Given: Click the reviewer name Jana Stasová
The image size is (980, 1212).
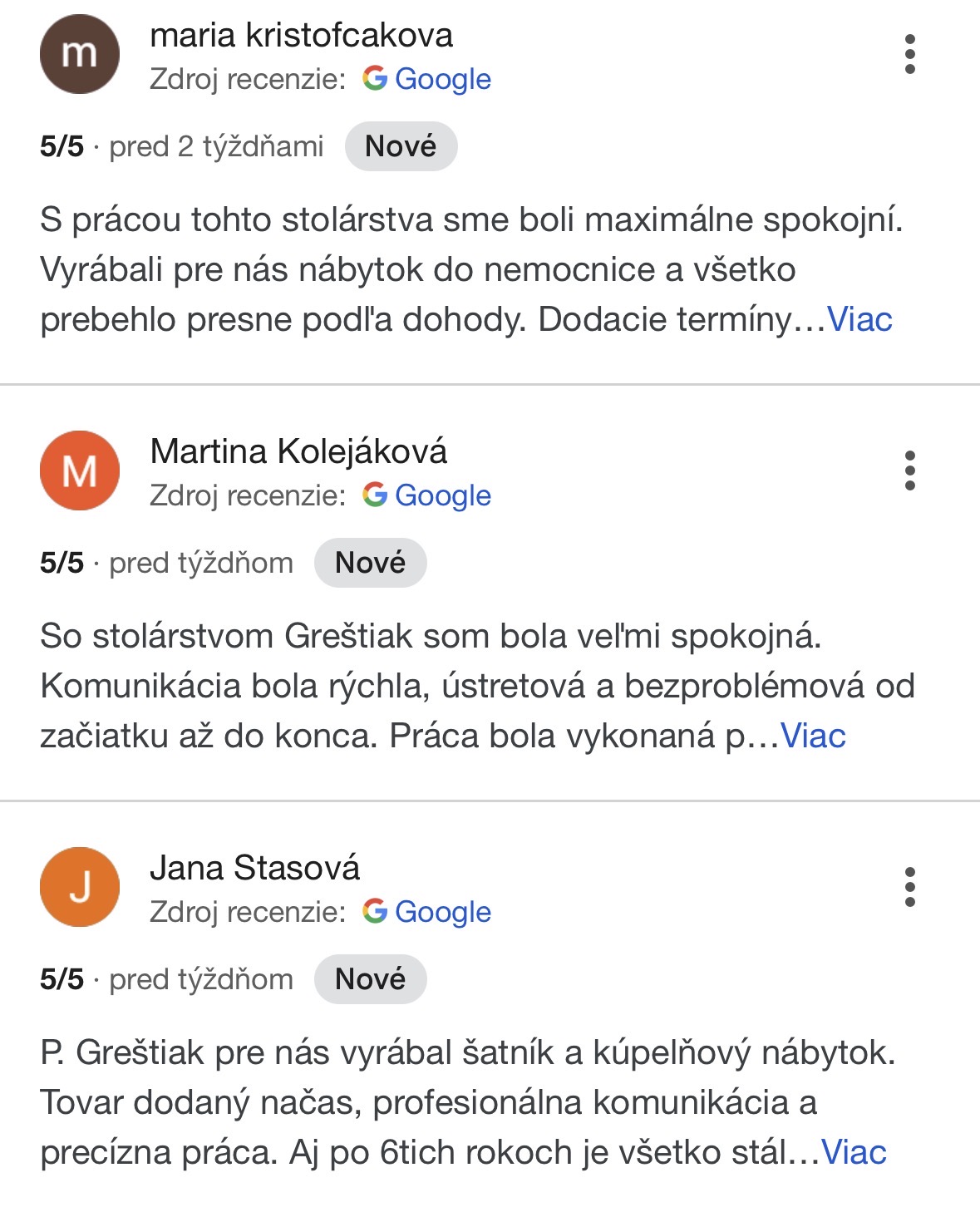Looking at the screenshot, I should 254,868.
